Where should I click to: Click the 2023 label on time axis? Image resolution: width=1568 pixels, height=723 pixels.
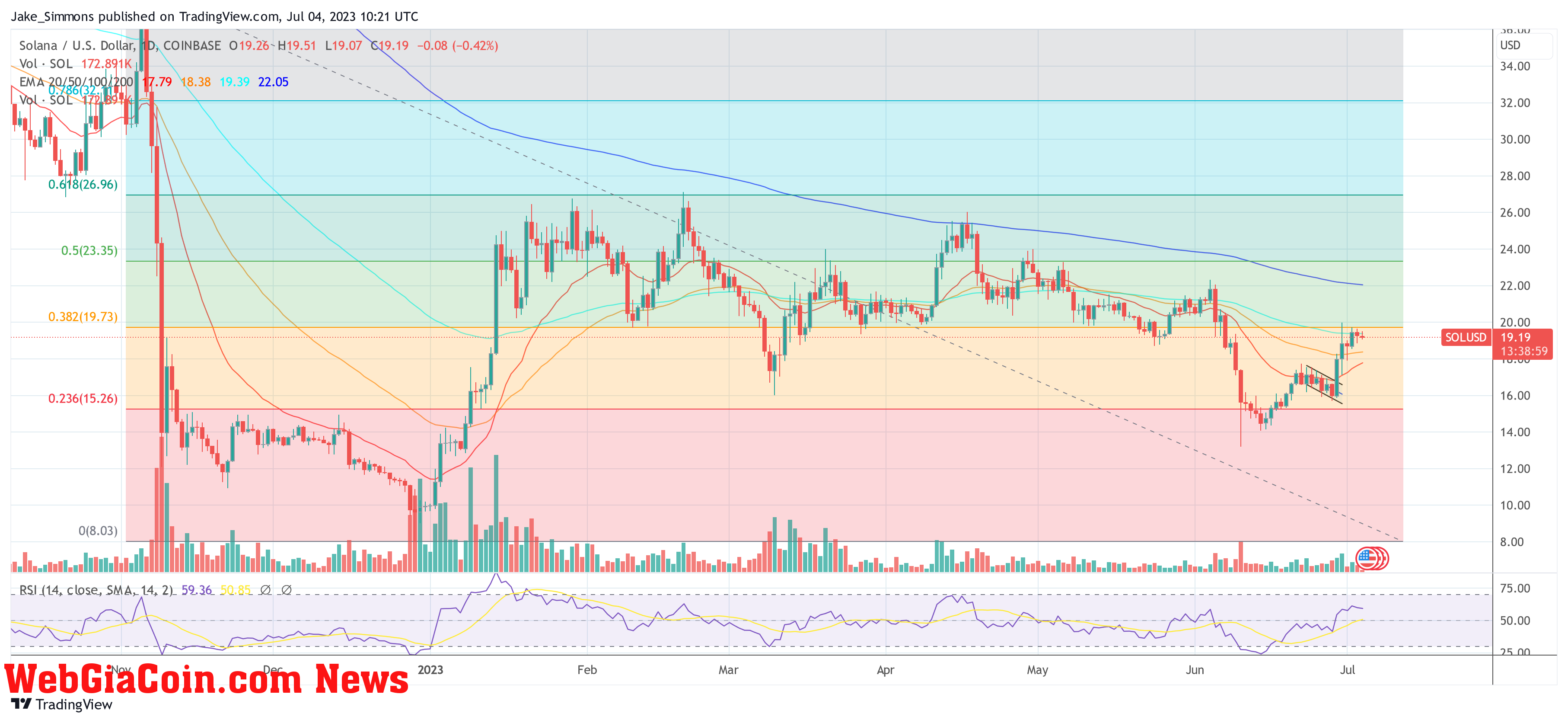pyautogui.click(x=430, y=669)
